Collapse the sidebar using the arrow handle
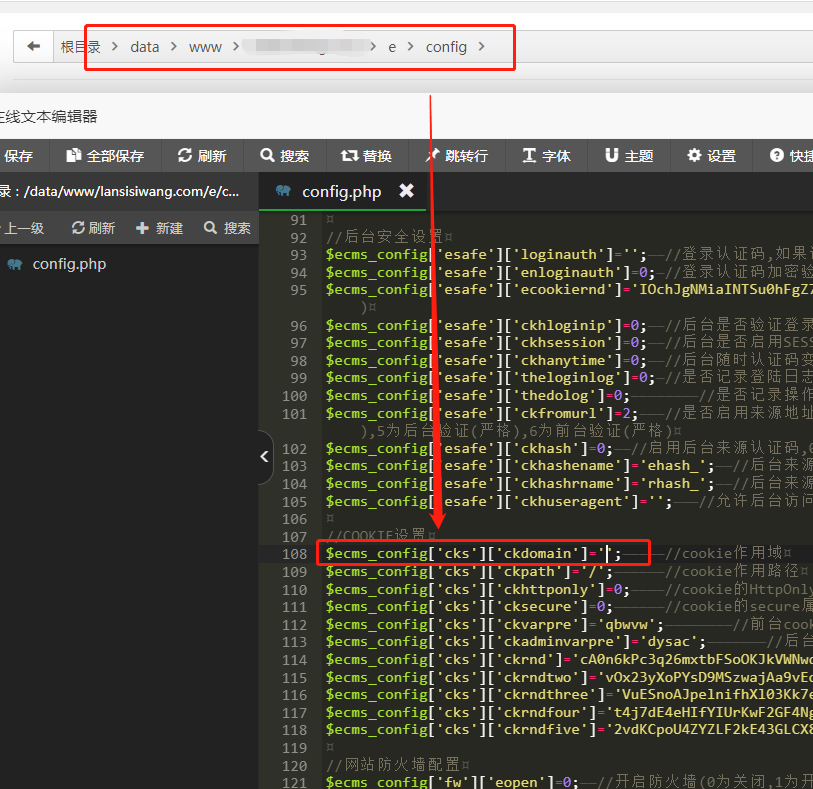Image resolution: width=813 pixels, height=789 pixels. tap(264, 456)
